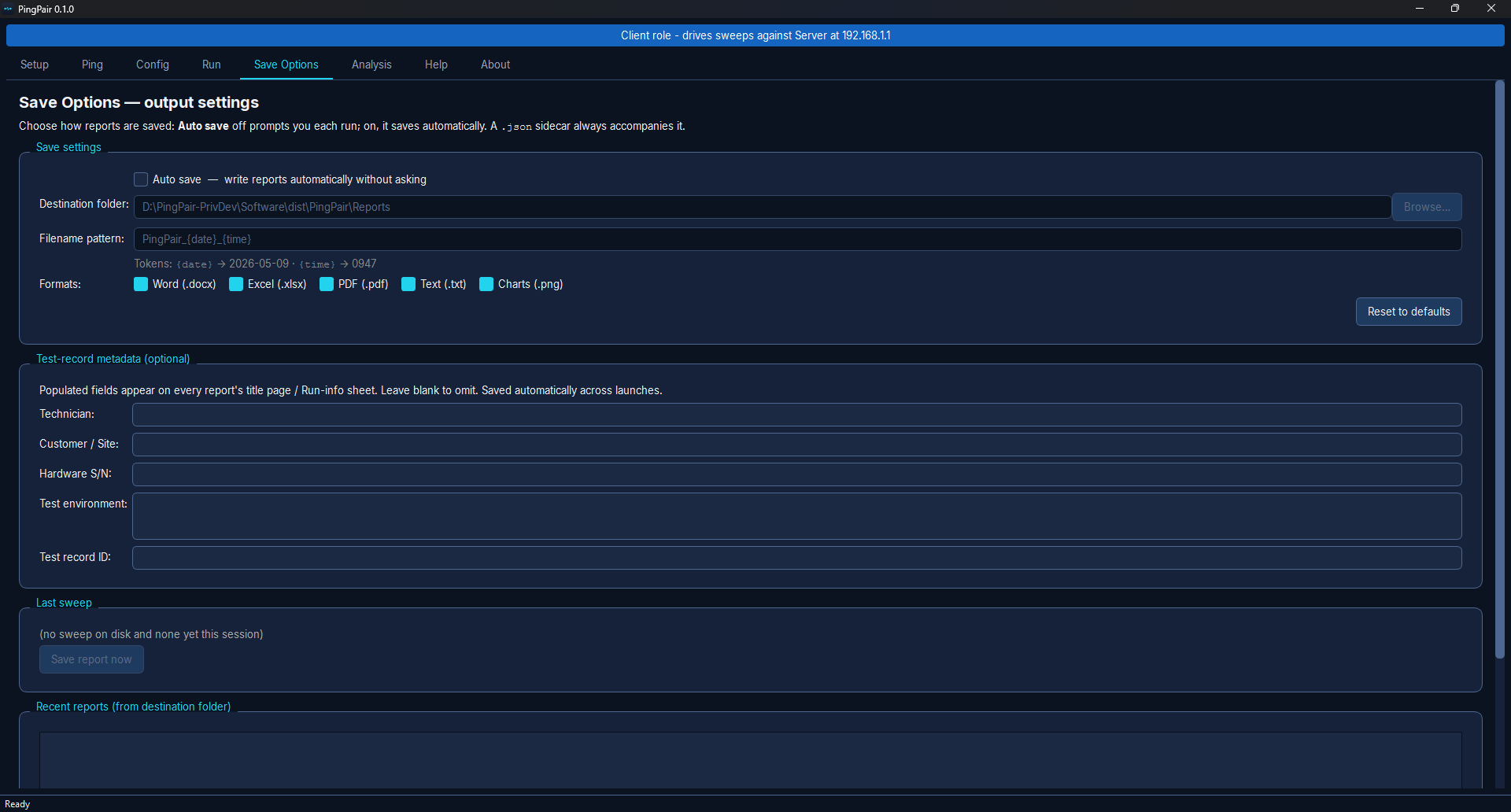Uncheck the Excel (.xlsx) format
This screenshot has width=1511, height=812.
(x=236, y=284)
